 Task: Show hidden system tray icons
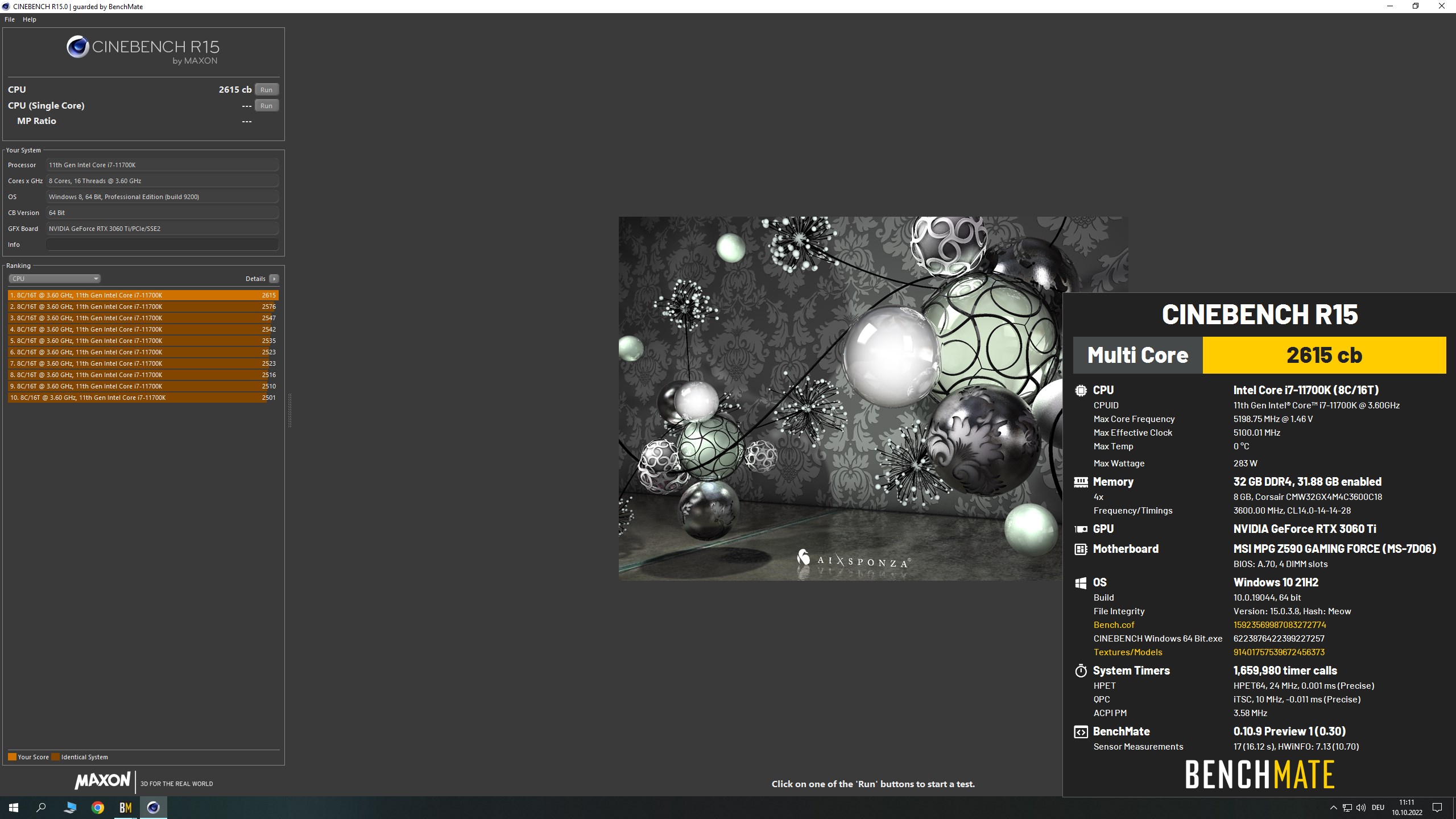(x=1333, y=808)
